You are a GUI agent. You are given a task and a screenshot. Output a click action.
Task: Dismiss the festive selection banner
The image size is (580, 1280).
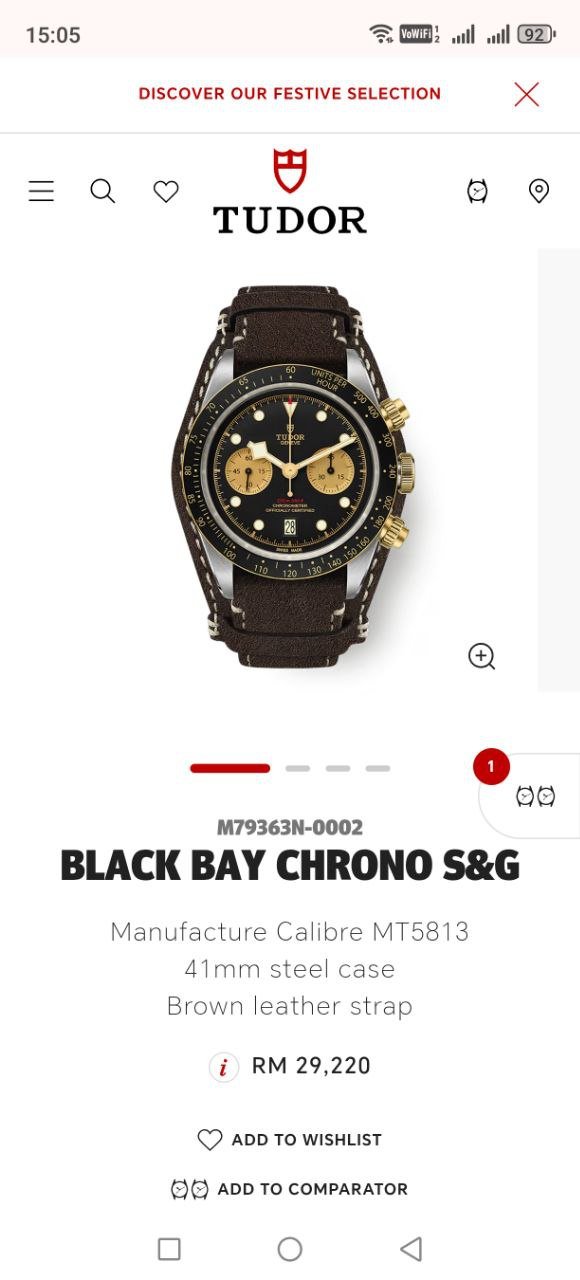click(526, 94)
